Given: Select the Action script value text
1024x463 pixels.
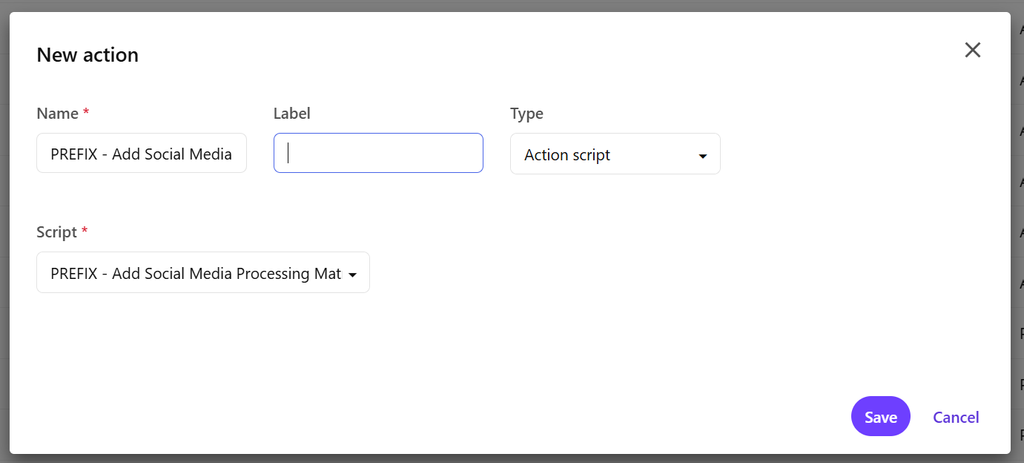Looking at the screenshot, I should 567,155.
